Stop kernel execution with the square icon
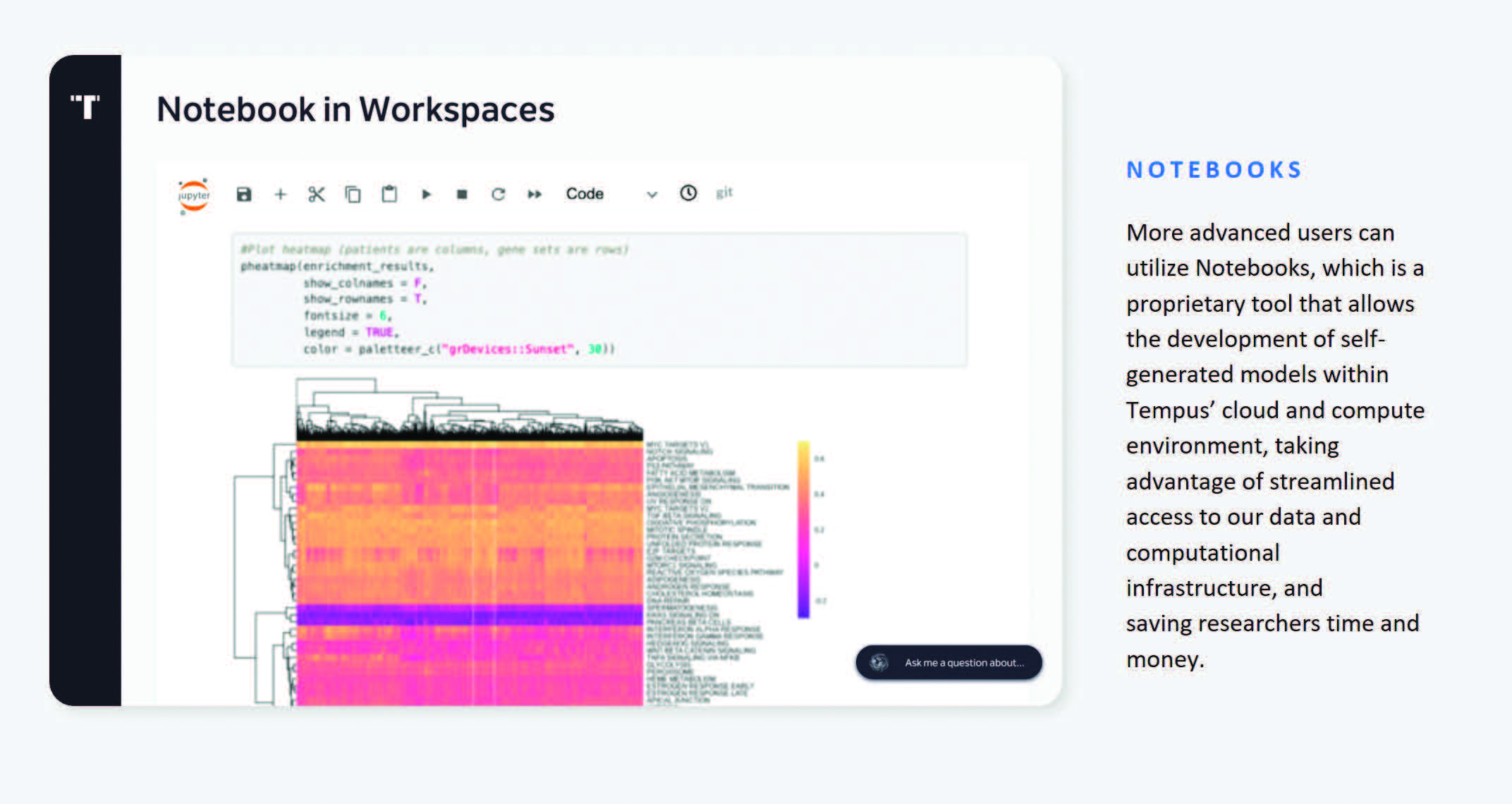1512x804 pixels. [462, 195]
